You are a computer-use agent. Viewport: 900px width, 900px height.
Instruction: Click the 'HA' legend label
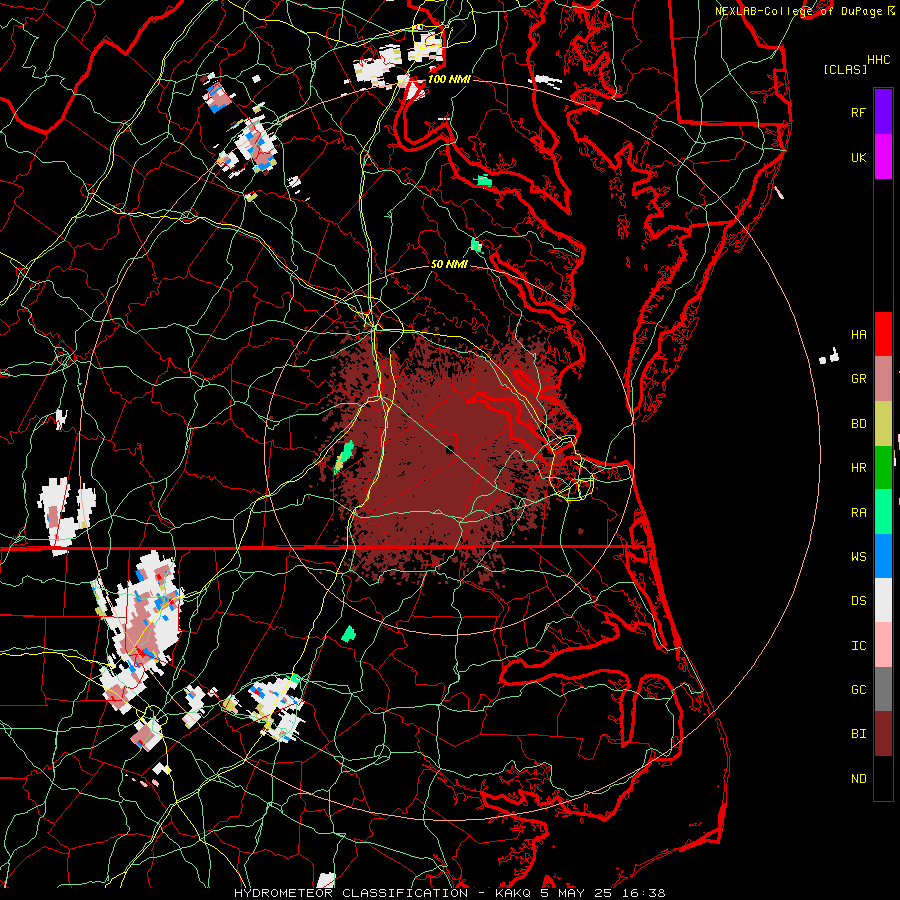click(859, 335)
